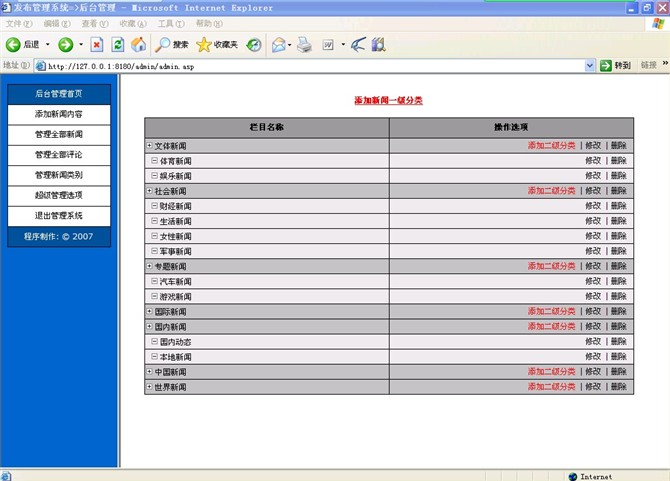Click 删除 in the 军事新闻 row
The height and width of the screenshot is (481, 670).
coord(618,251)
